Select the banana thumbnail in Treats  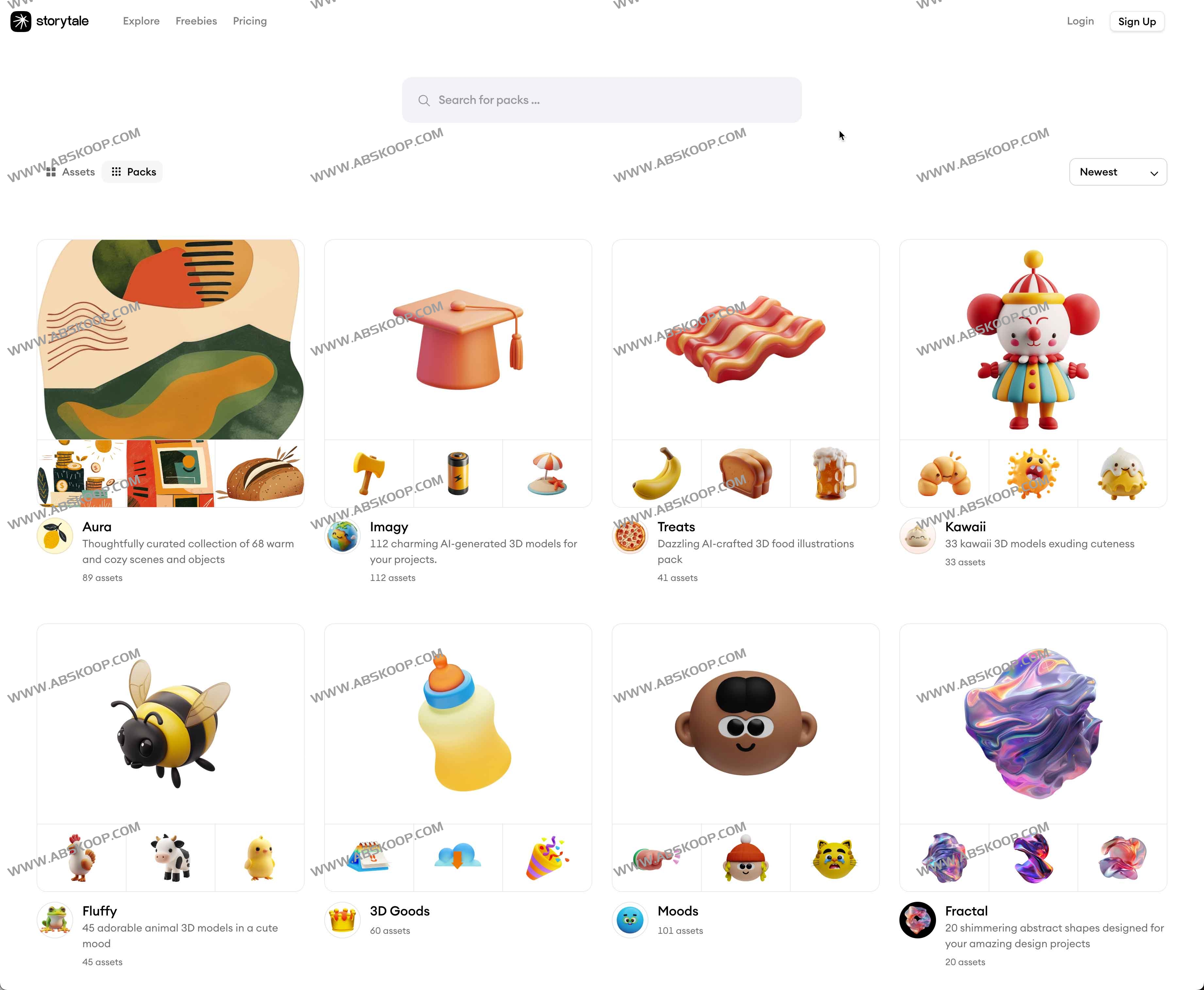tap(657, 473)
